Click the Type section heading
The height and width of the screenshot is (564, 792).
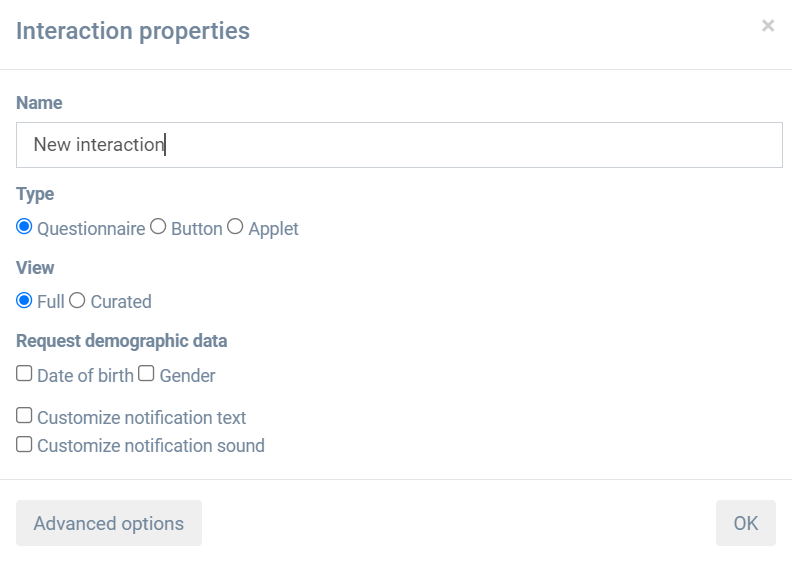35,194
